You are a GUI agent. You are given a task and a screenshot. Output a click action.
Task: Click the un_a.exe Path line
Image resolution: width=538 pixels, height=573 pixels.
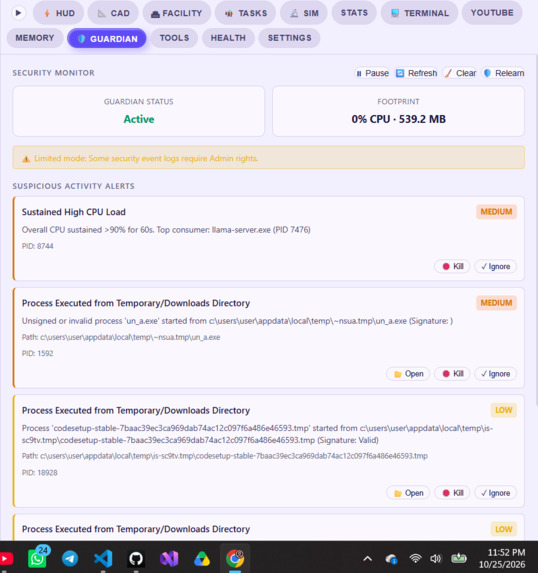[x=121, y=337]
